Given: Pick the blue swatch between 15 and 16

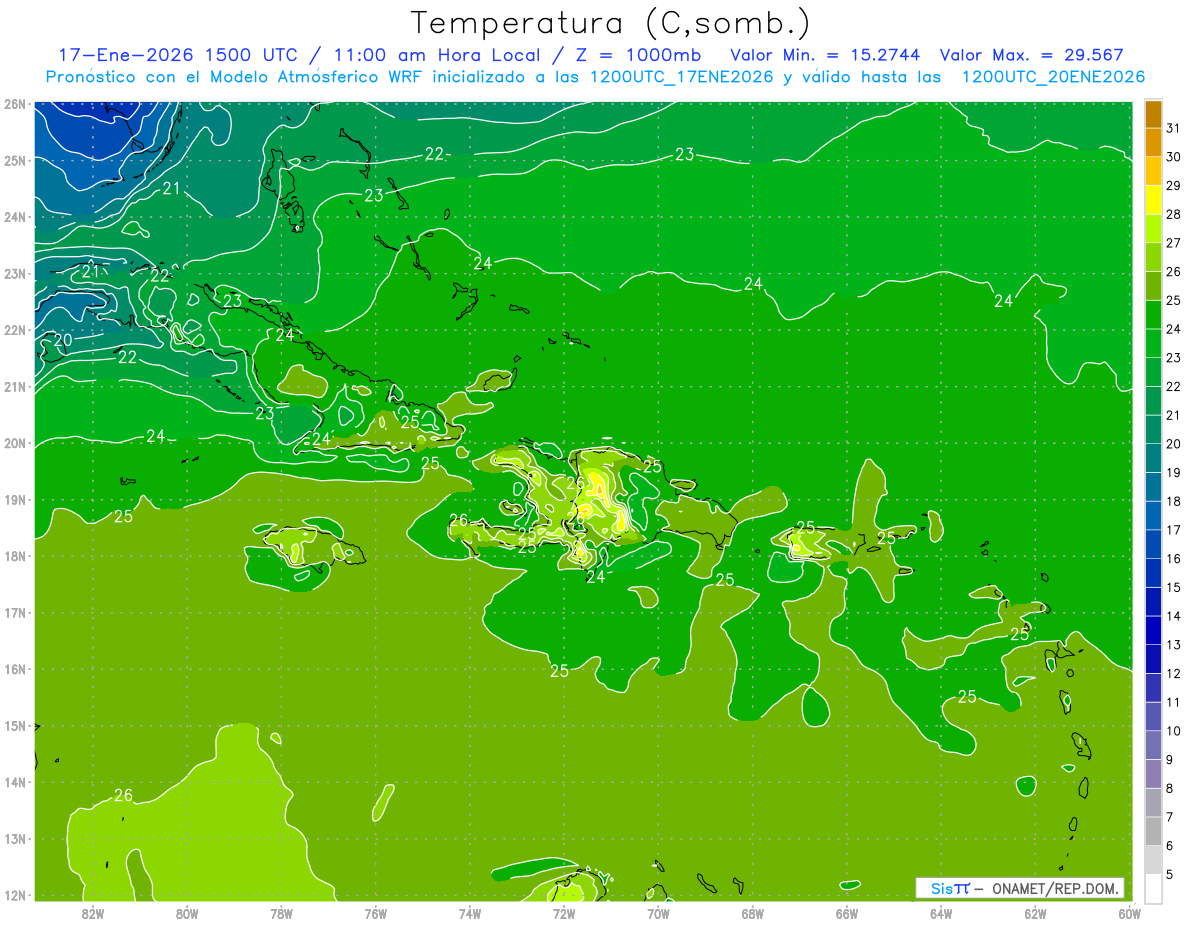Looking at the screenshot, I should (1153, 573).
